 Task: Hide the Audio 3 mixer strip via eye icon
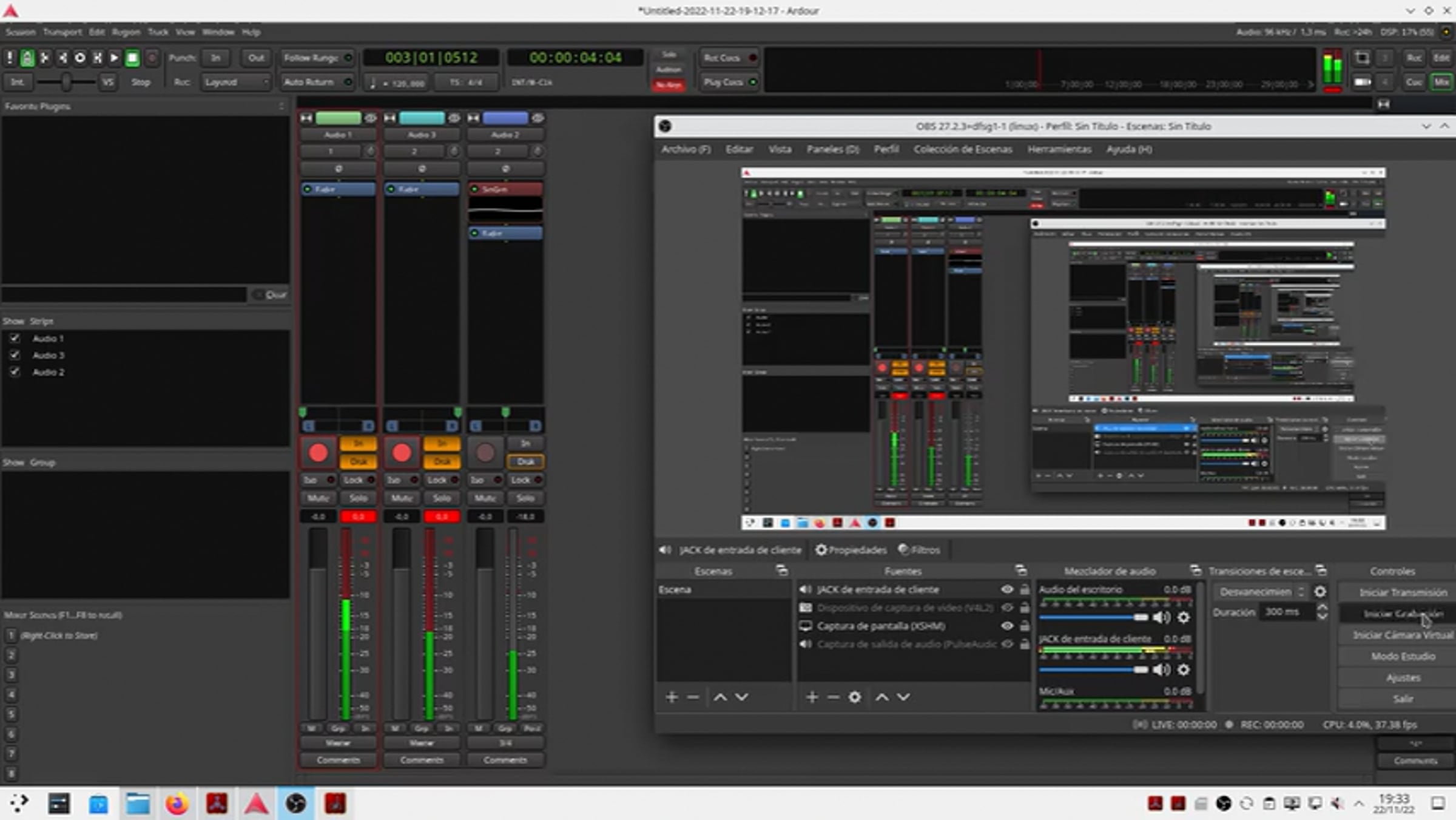(x=454, y=118)
